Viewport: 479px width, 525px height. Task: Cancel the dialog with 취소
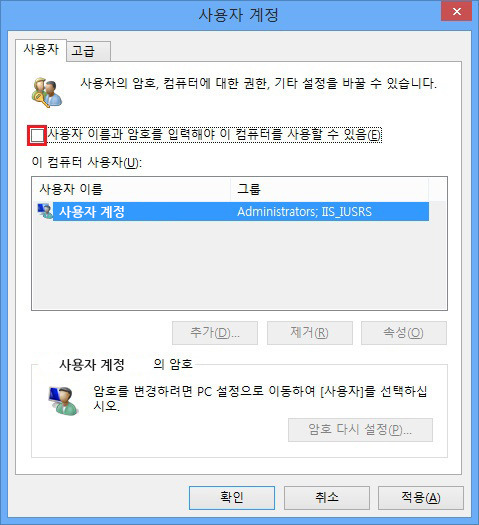327,498
